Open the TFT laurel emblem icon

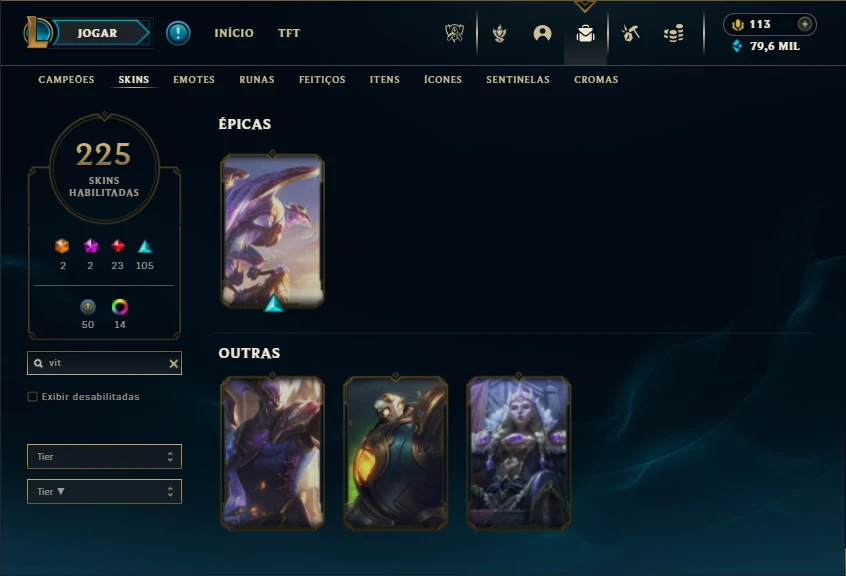500,33
